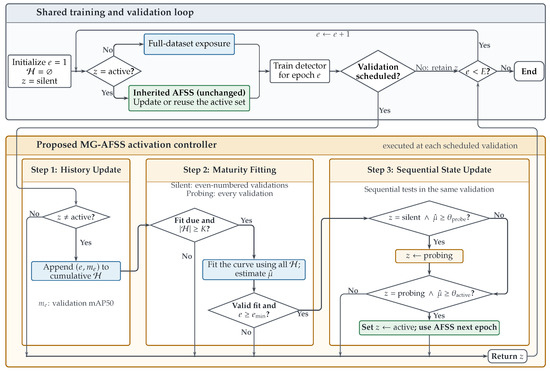Select the 'Full-dataset exposure' box
The width and height of the screenshot is (550, 373).
[189, 44]
